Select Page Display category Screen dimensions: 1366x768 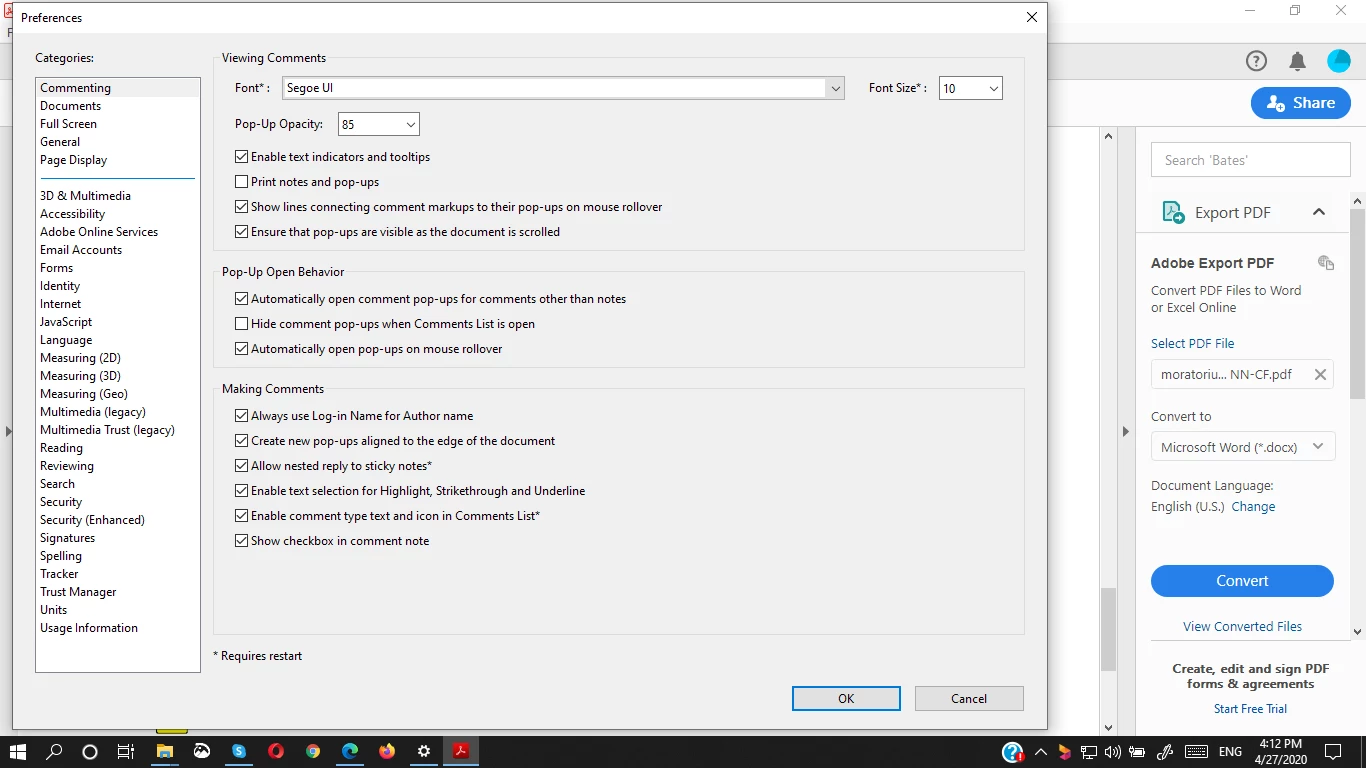click(73, 160)
